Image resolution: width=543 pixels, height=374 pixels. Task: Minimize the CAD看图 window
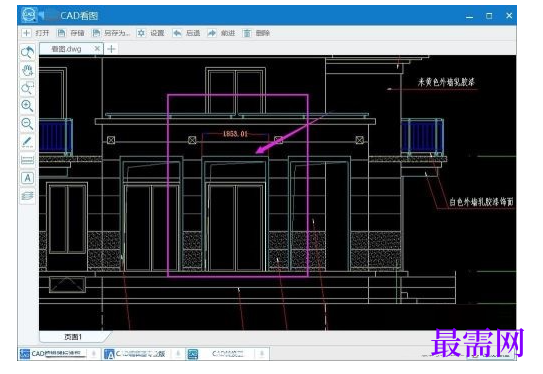[x=469, y=16]
